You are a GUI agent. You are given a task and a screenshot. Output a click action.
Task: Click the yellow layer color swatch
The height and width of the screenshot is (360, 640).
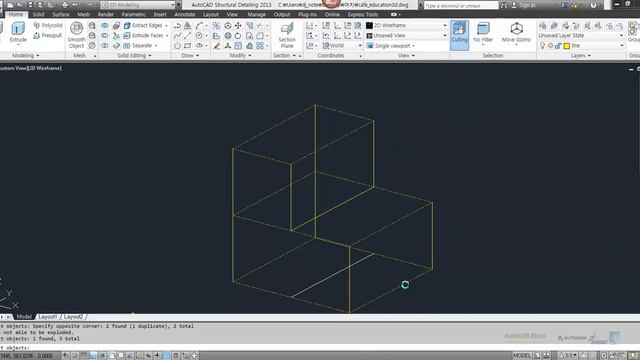(567, 46)
